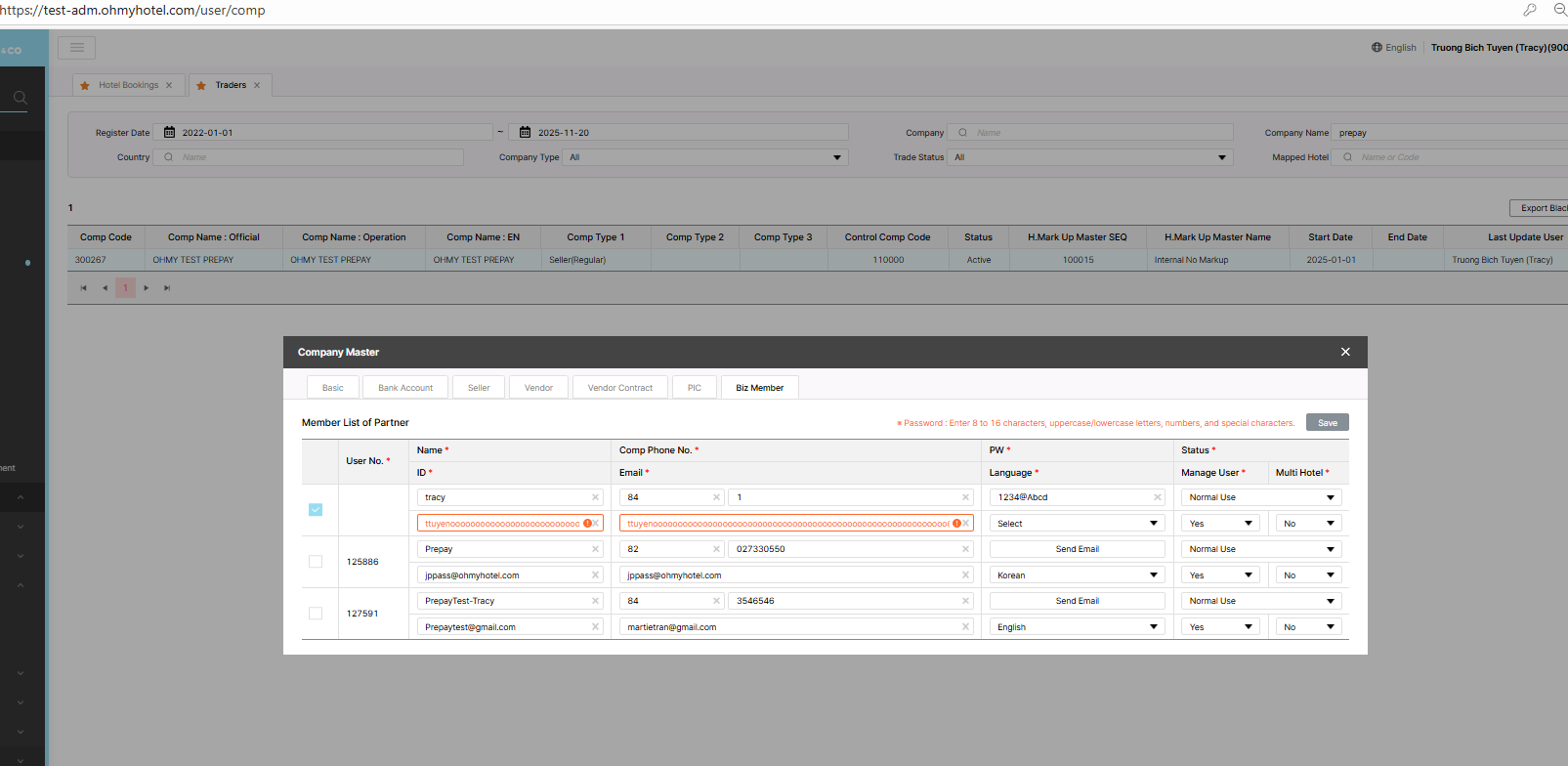Open the Vendor Contract tab
1568x766 pixels.
(x=620, y=388)
